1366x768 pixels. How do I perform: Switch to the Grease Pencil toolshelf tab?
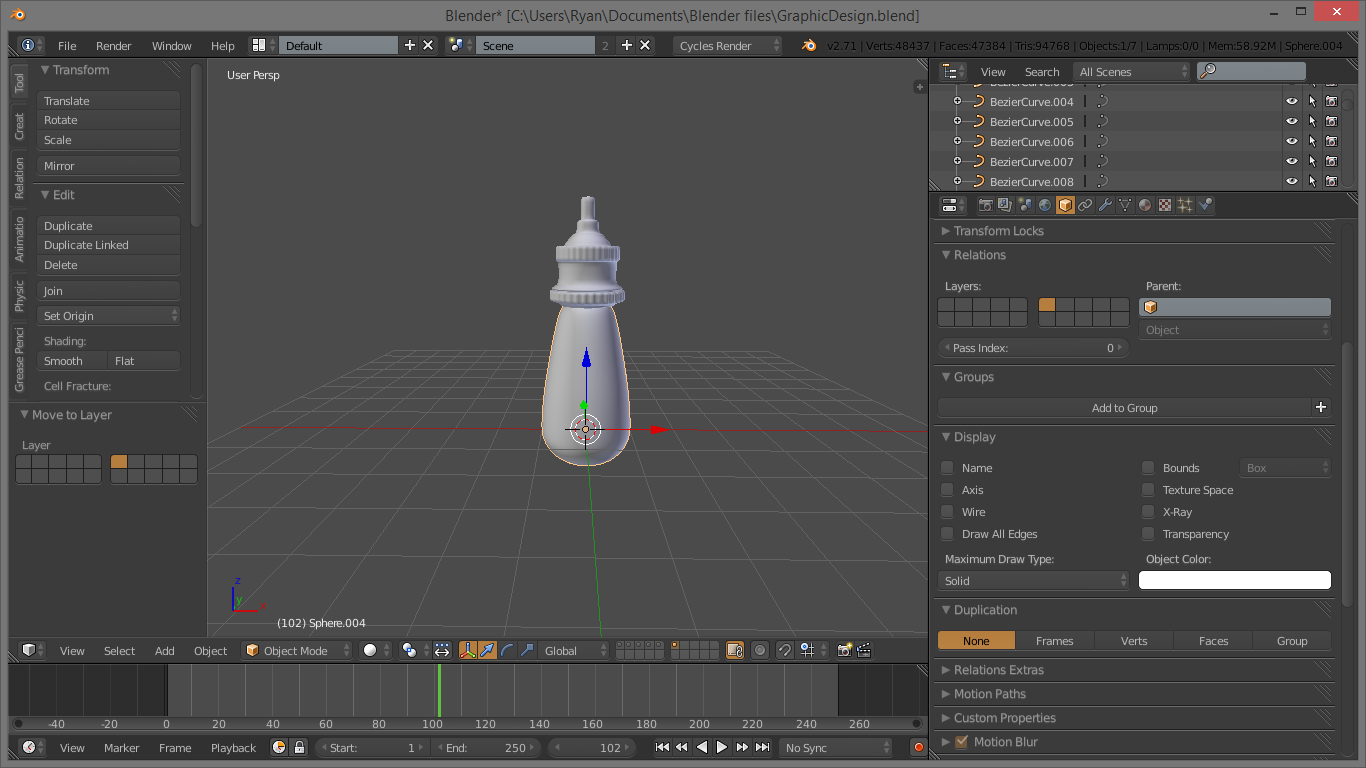[x=19, y=359]
